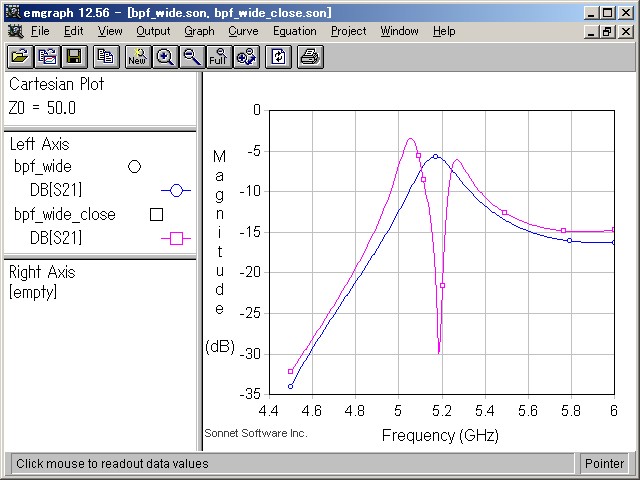Click the Left Axis heading
This screenshot has width=640, height=480.
(x=40, y=144)
